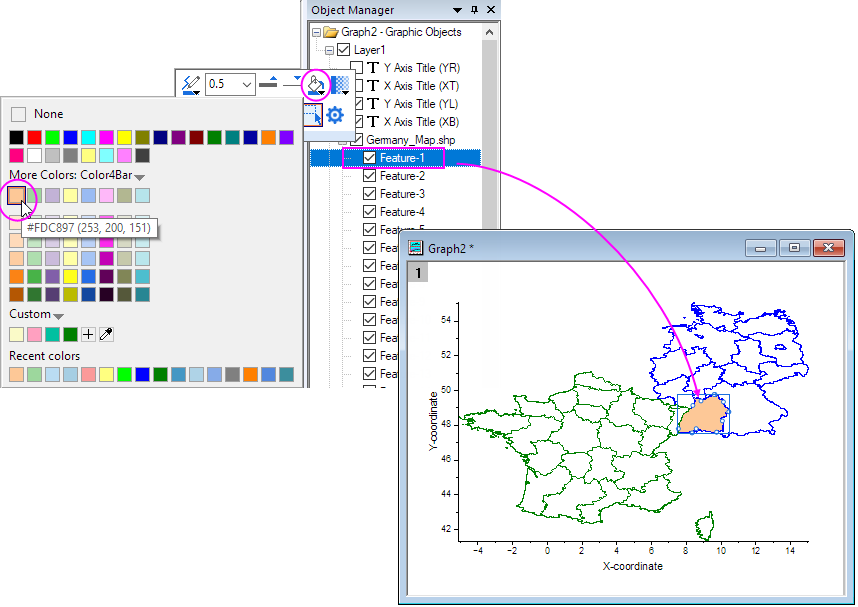Select the fill color bucket tool

(315, 84)
